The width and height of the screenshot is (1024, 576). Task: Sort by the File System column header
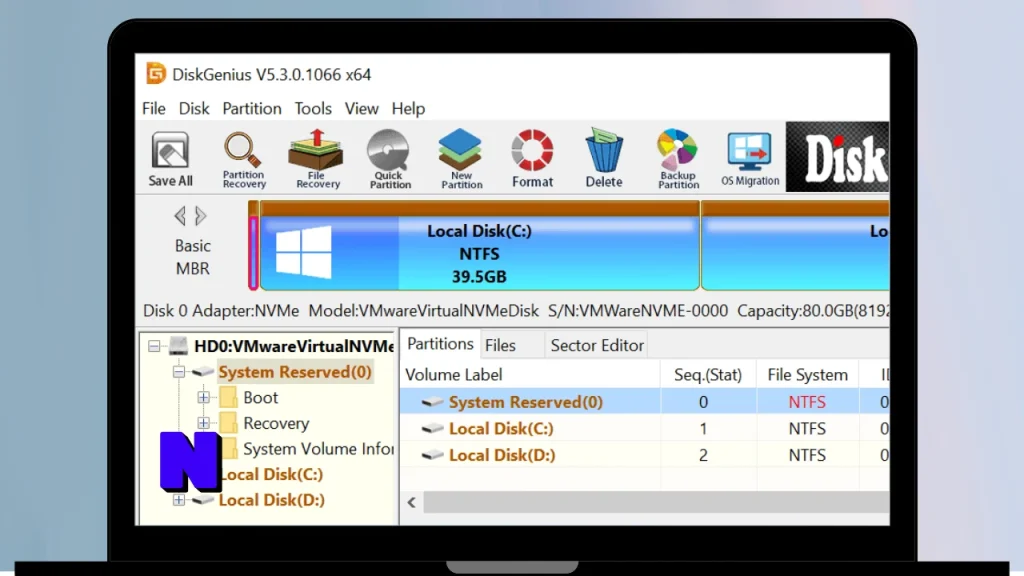pos(807,374)
